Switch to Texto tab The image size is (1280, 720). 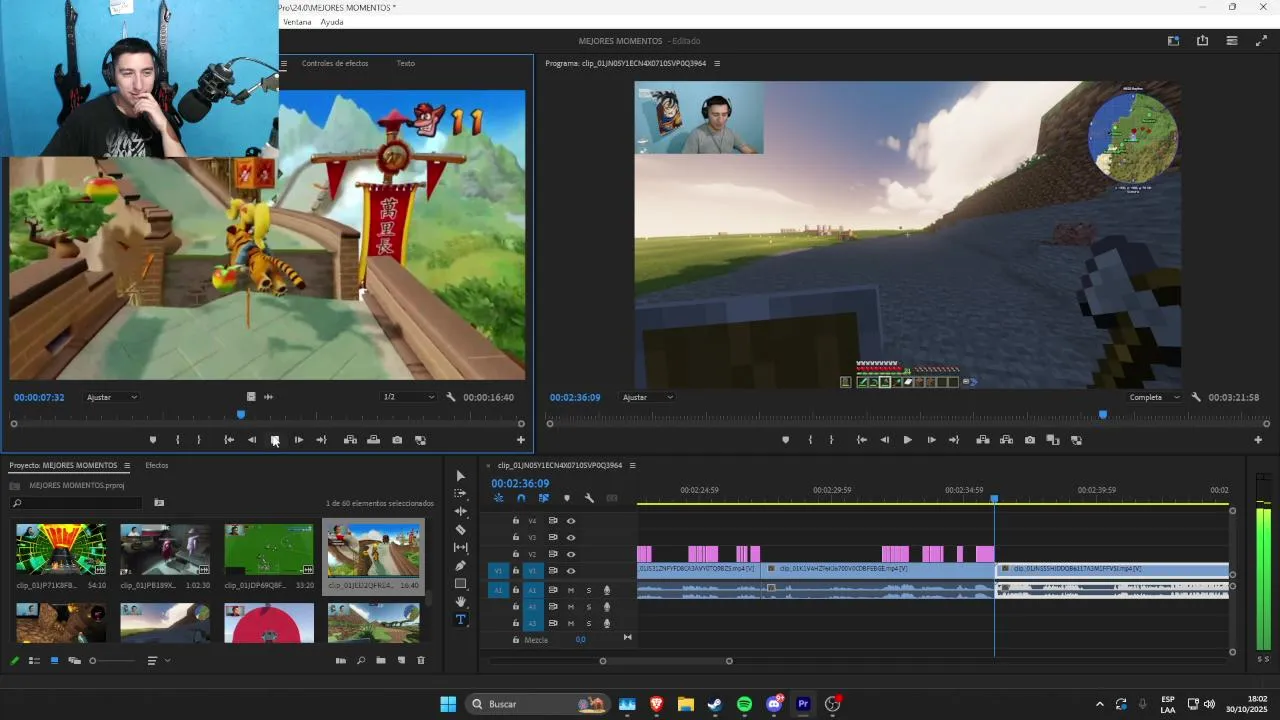coord(405,63)
